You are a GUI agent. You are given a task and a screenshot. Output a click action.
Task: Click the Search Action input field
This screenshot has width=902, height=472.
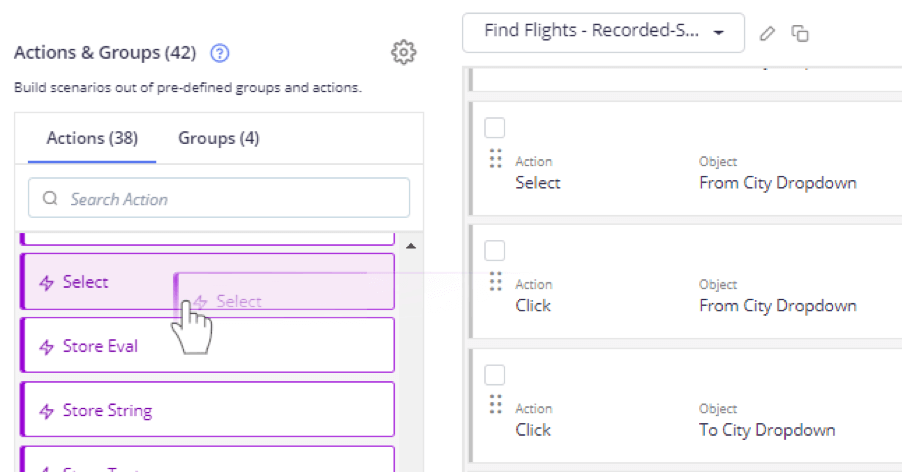[x=219, y=198]
